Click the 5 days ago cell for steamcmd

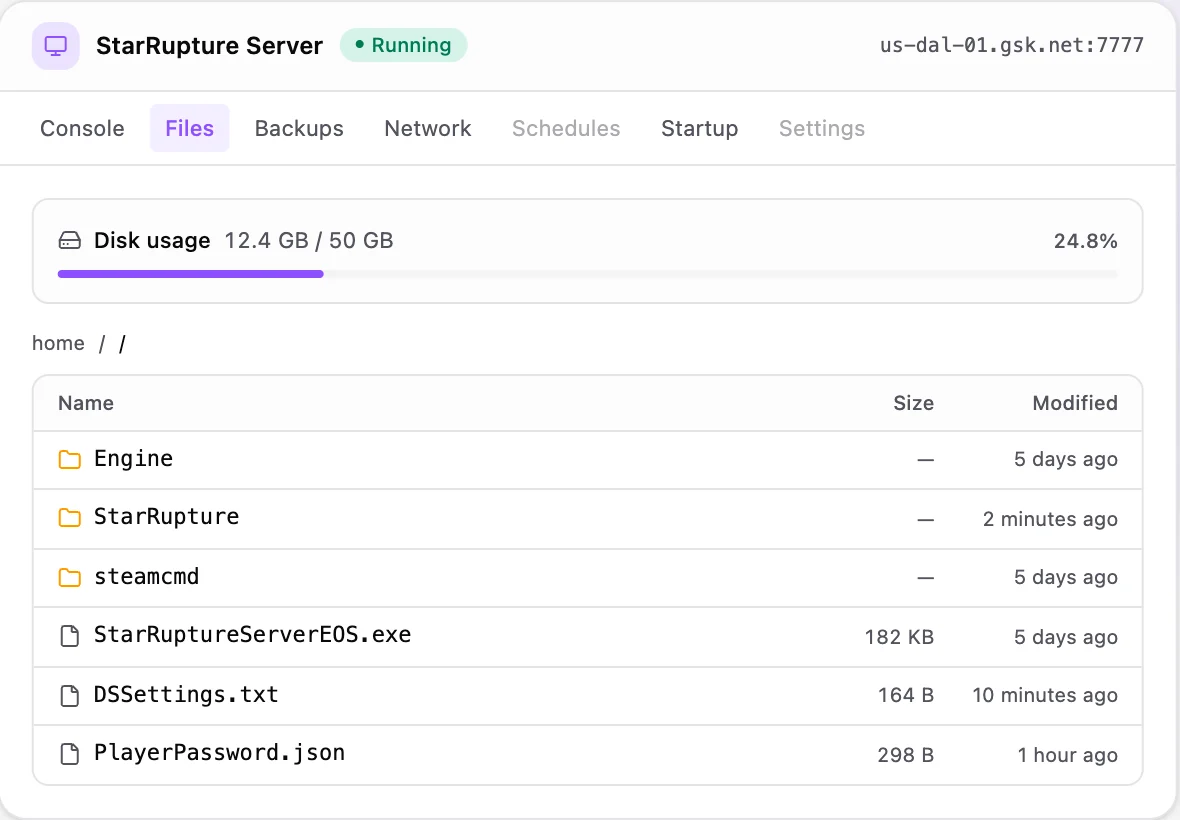(1066, 577)
